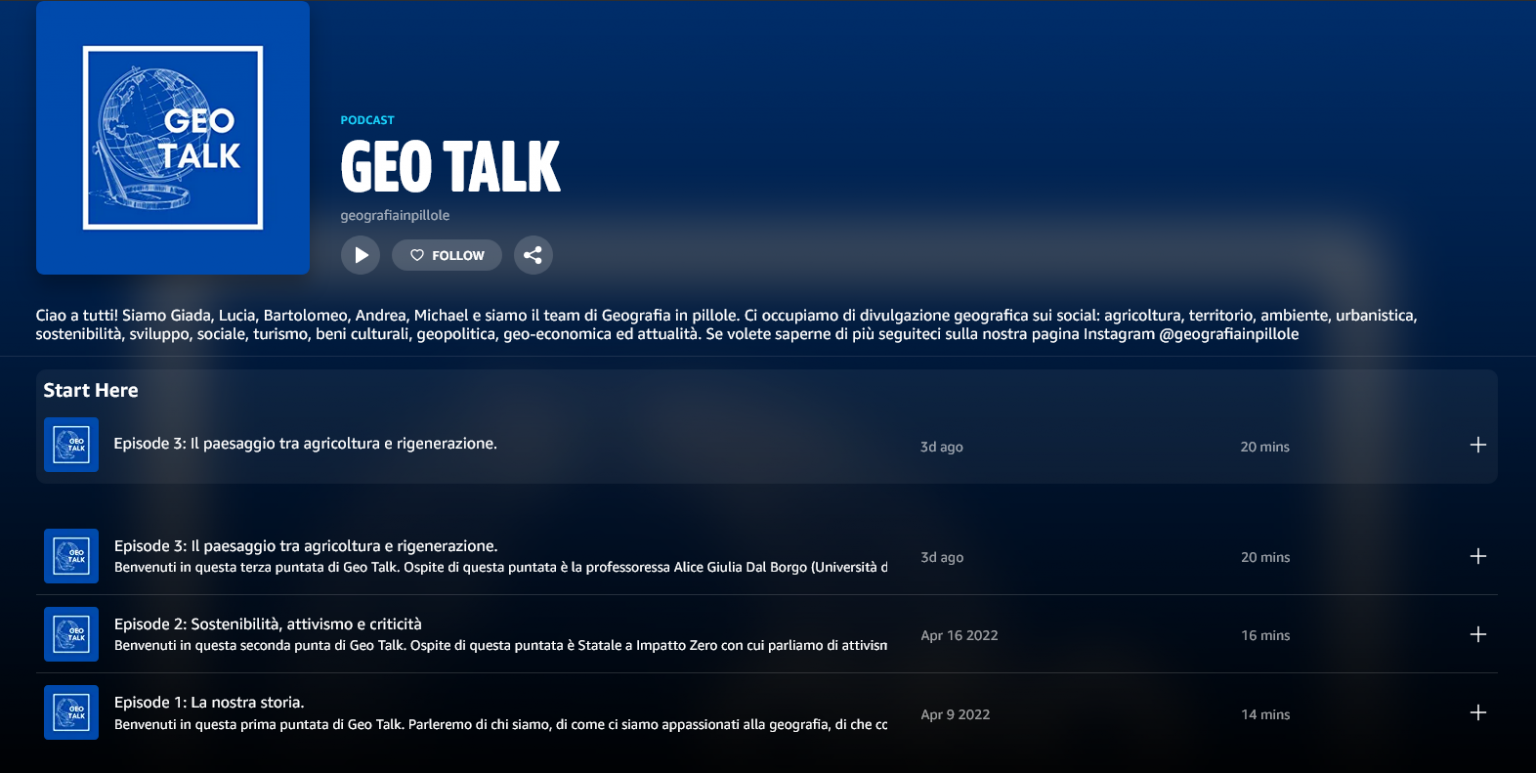Open thumbnail of Episode 2 Sostenibilità

(x=71, y=634)
